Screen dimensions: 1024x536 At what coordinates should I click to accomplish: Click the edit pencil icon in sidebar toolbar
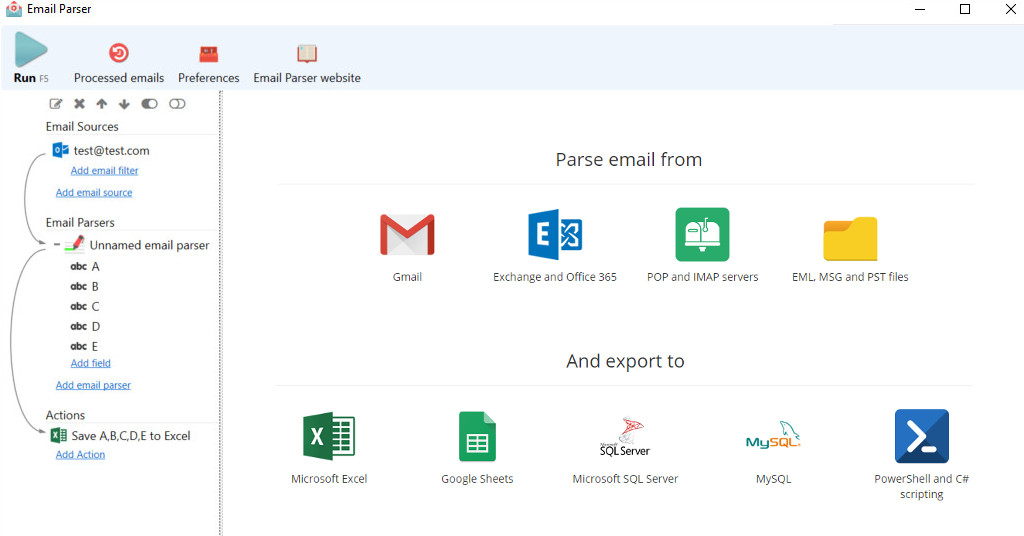[x=57, y=104]
